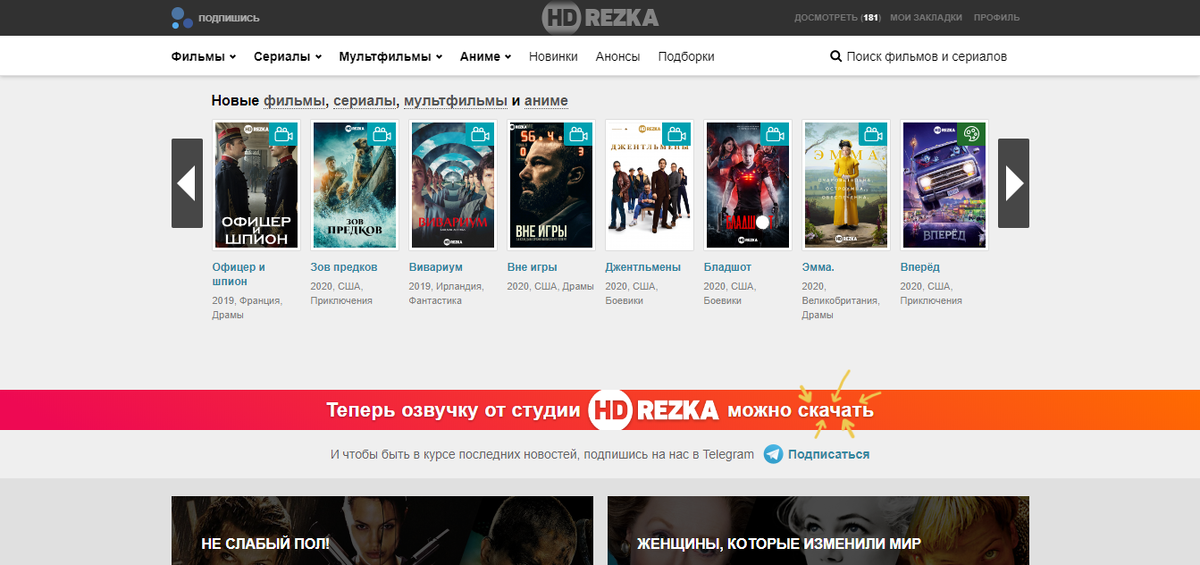
Task: Click camera badge on Зов предков poster
Action: pyautogui.click(x=382, y=134)
